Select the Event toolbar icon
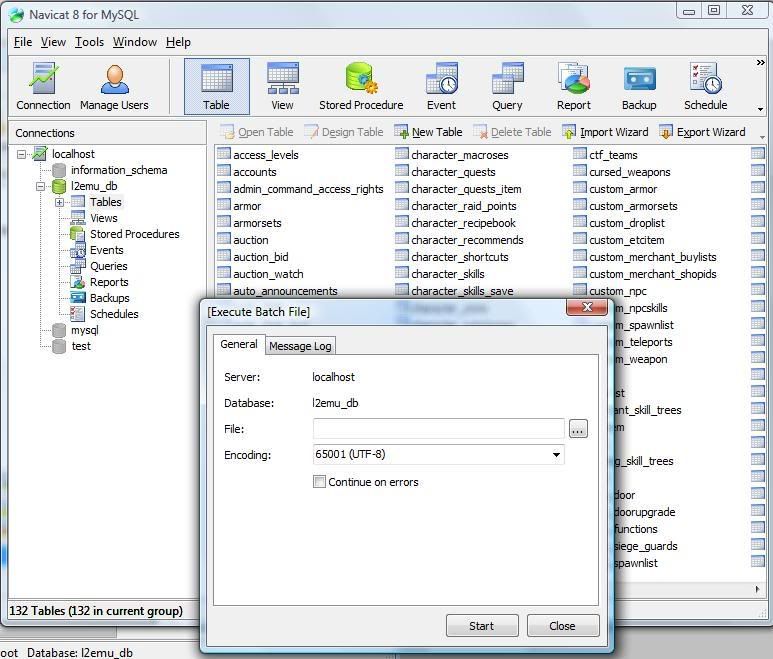The width and height of the screenshot is (773, 659). [441, 87]
